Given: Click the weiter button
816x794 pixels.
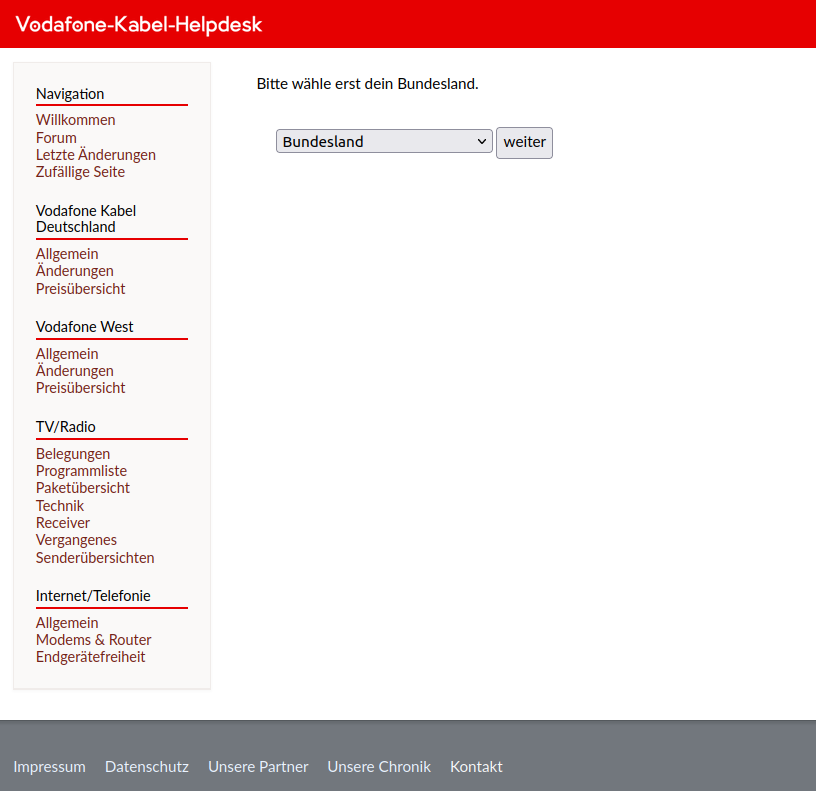Looking at the screenshot, I should click(x=524, y=143).
